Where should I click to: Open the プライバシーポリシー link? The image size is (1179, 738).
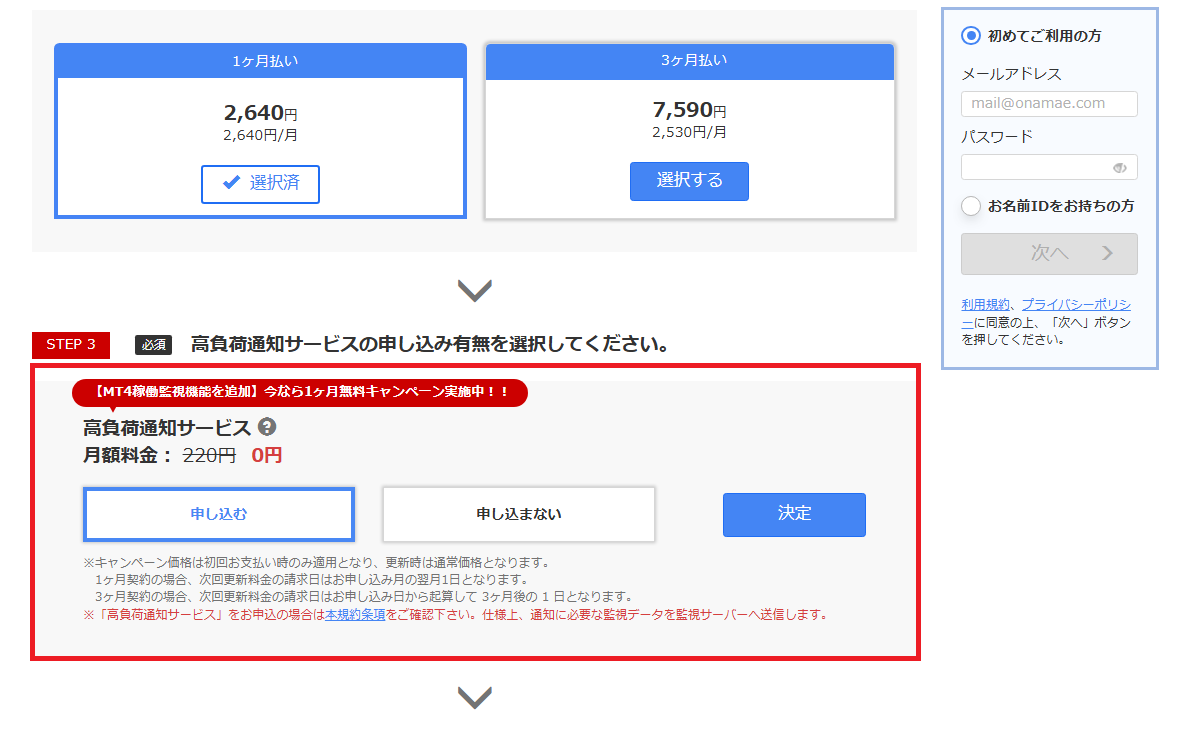(1075, 305)
